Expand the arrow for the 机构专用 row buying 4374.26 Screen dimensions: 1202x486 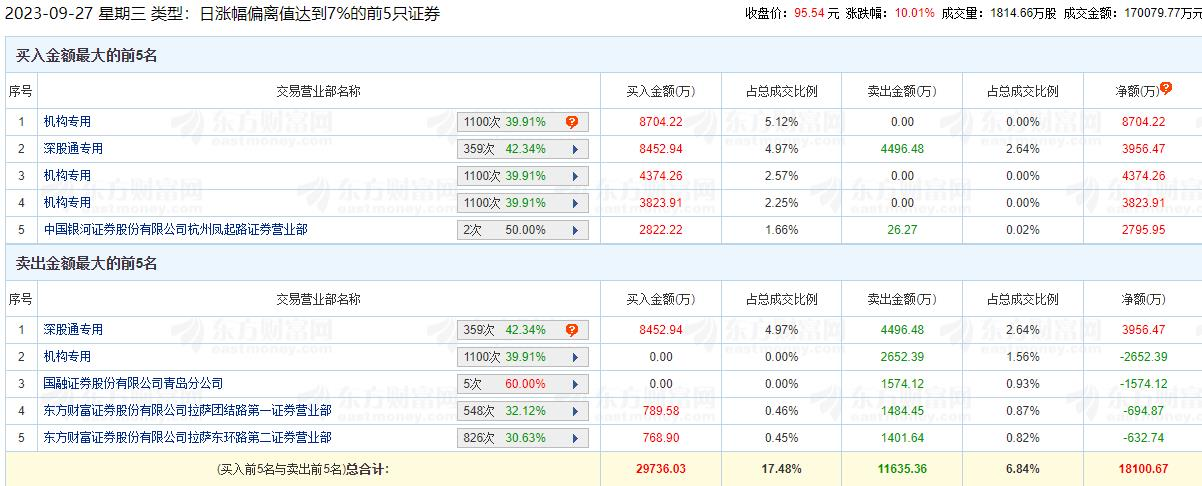point(575,176)
